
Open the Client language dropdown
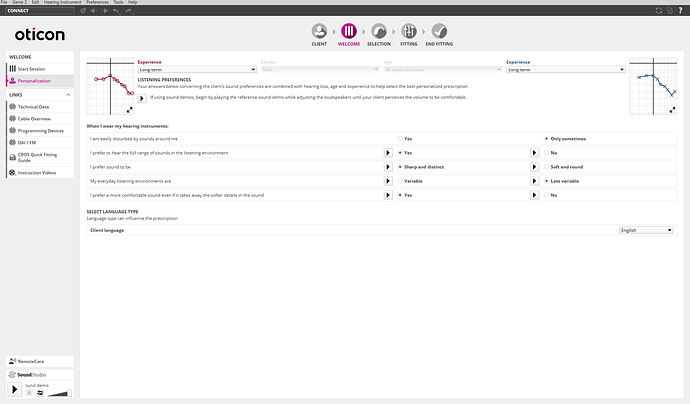click(646, 230)
